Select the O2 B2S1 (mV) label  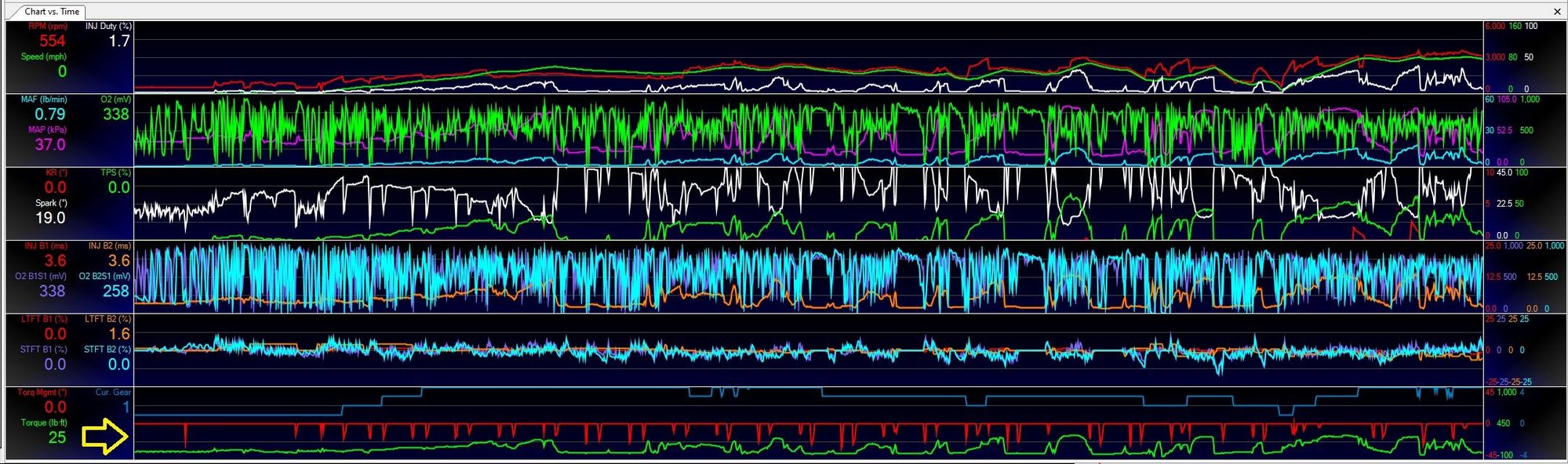point(104,276)
